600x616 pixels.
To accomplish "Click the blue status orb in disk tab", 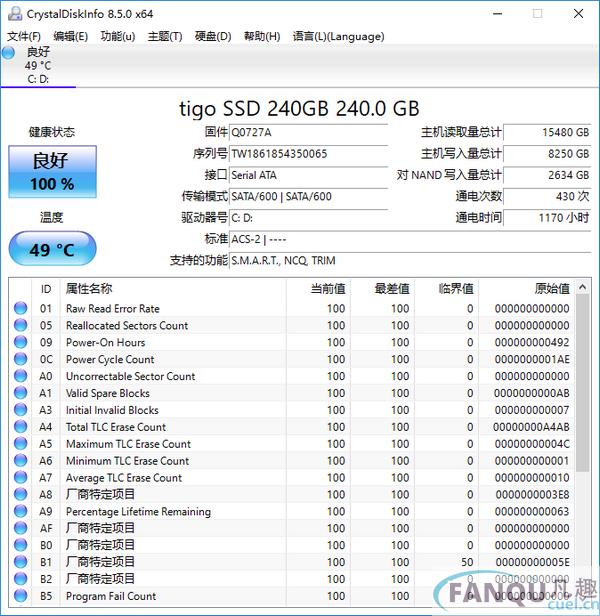I will pos(8,53).
